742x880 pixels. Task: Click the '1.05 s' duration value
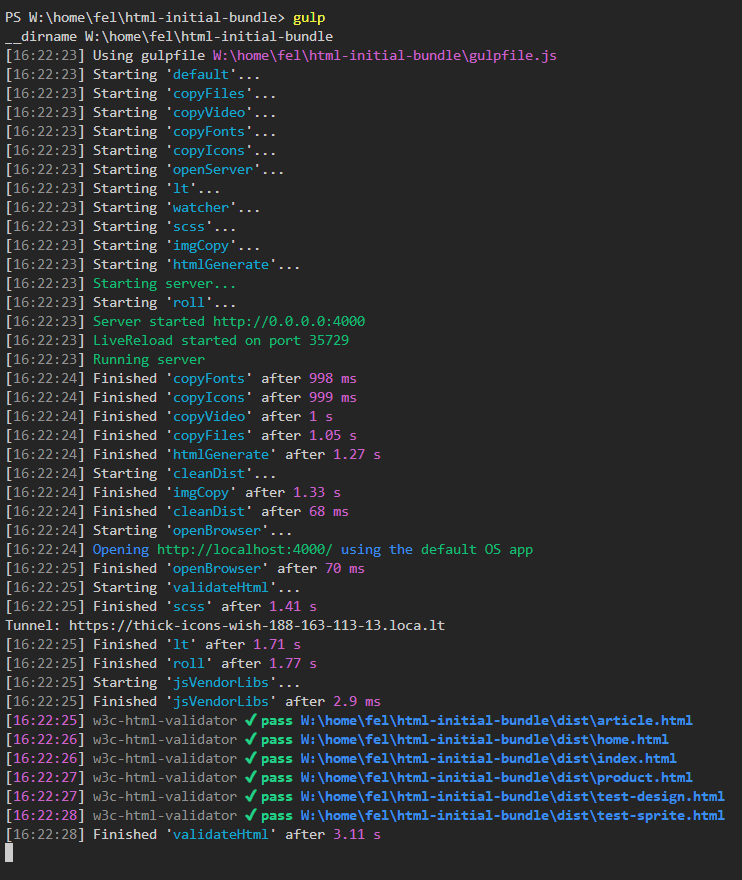[x=333, y=436]
